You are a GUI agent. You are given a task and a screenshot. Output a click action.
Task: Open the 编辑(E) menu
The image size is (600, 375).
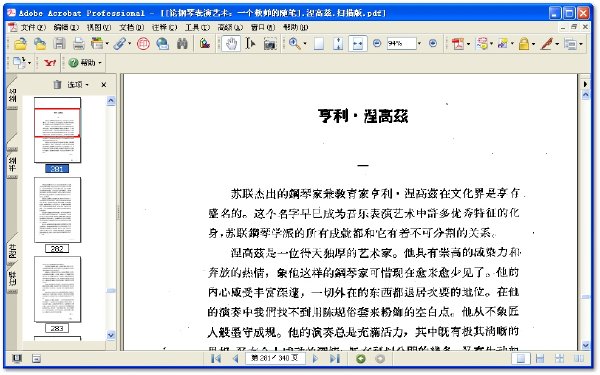pyautogui.click(x=66, y=27)
